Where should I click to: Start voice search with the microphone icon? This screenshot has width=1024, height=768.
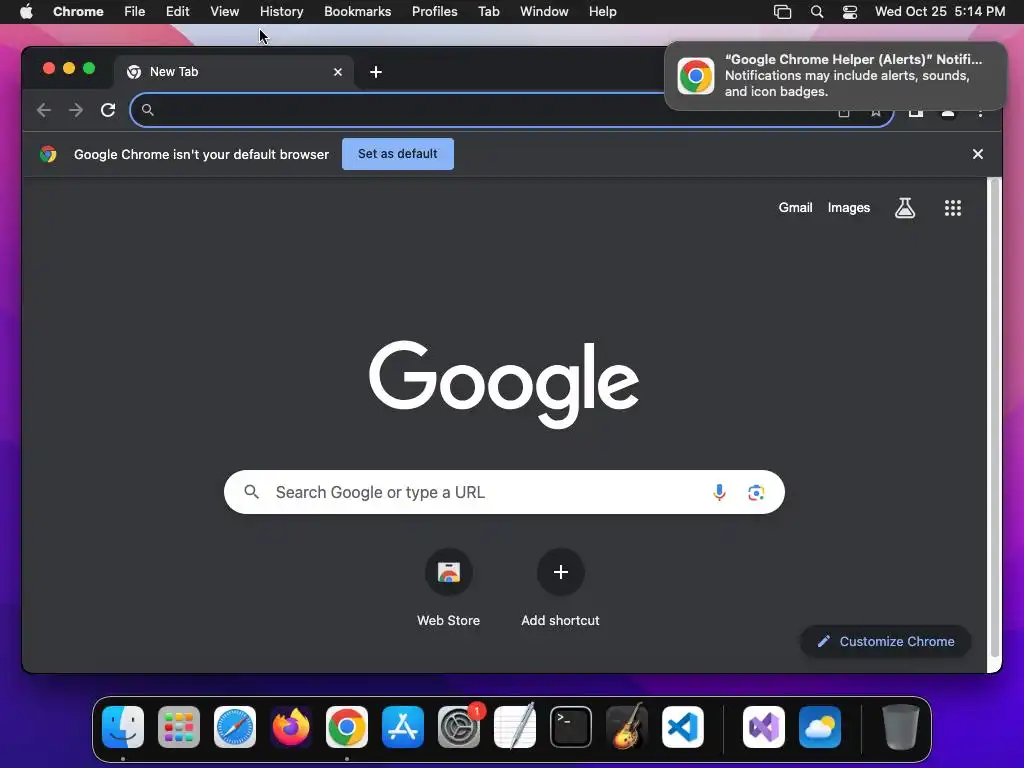click(x=719, y=492)
